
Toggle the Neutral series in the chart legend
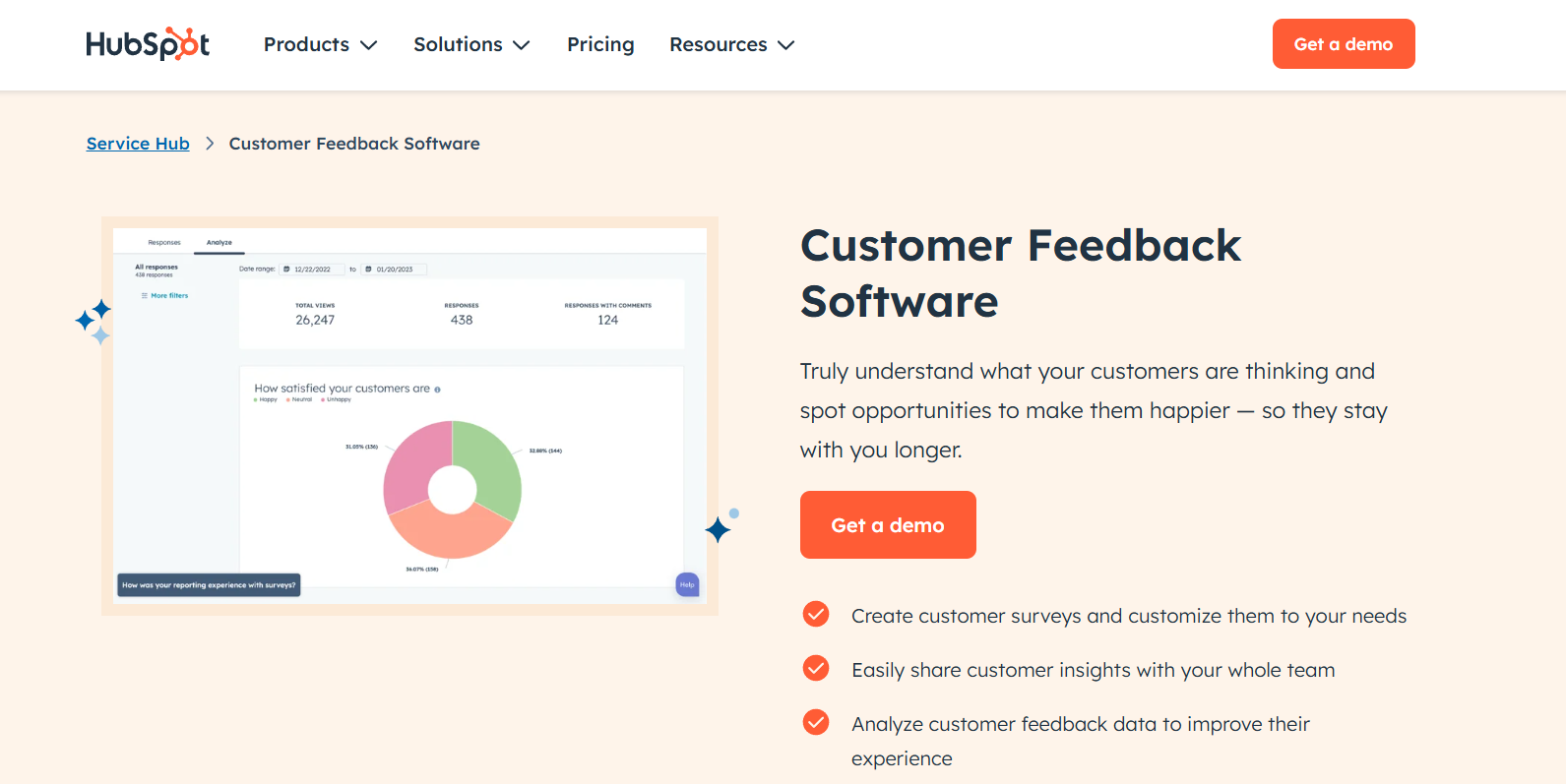click(302, 399)
